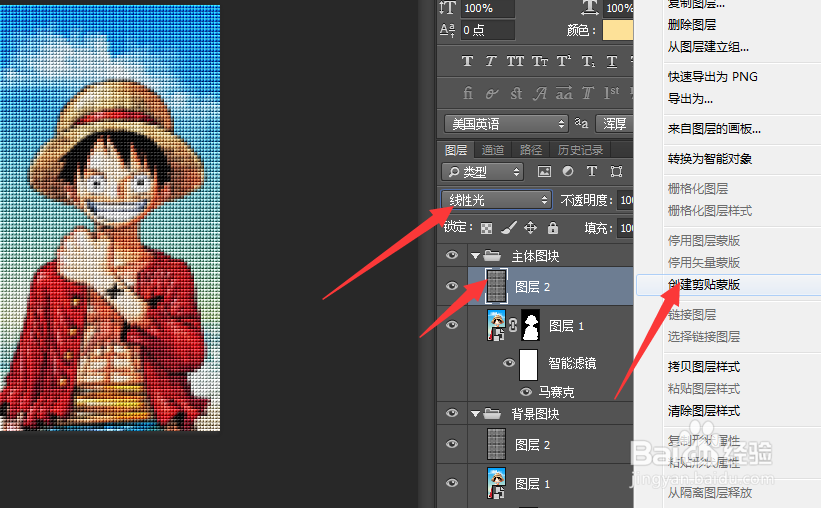The width and height of the screenshot is (821, 508).
Task: Enable swash (A) OpenType option
Action: 539,93
